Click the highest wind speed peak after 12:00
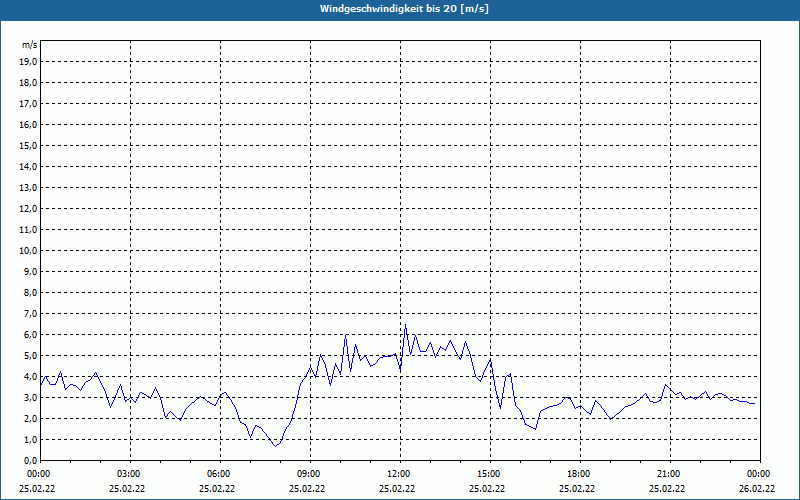This screenshot has height=500, width=800. (405, 326)
